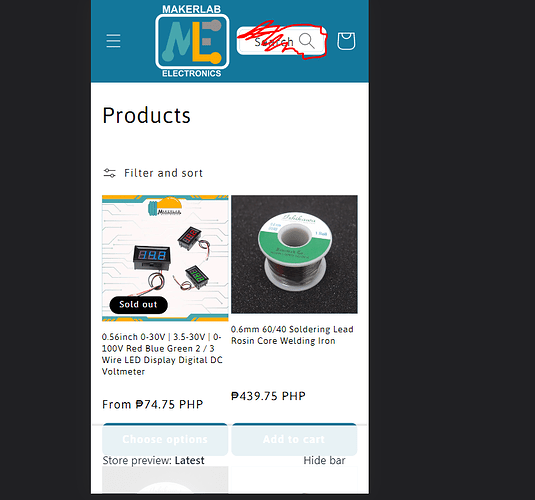Image resolution: width=535 pixels, height=500 pixels.
Task: Open Filter and sort options
Action: [153, 173]
